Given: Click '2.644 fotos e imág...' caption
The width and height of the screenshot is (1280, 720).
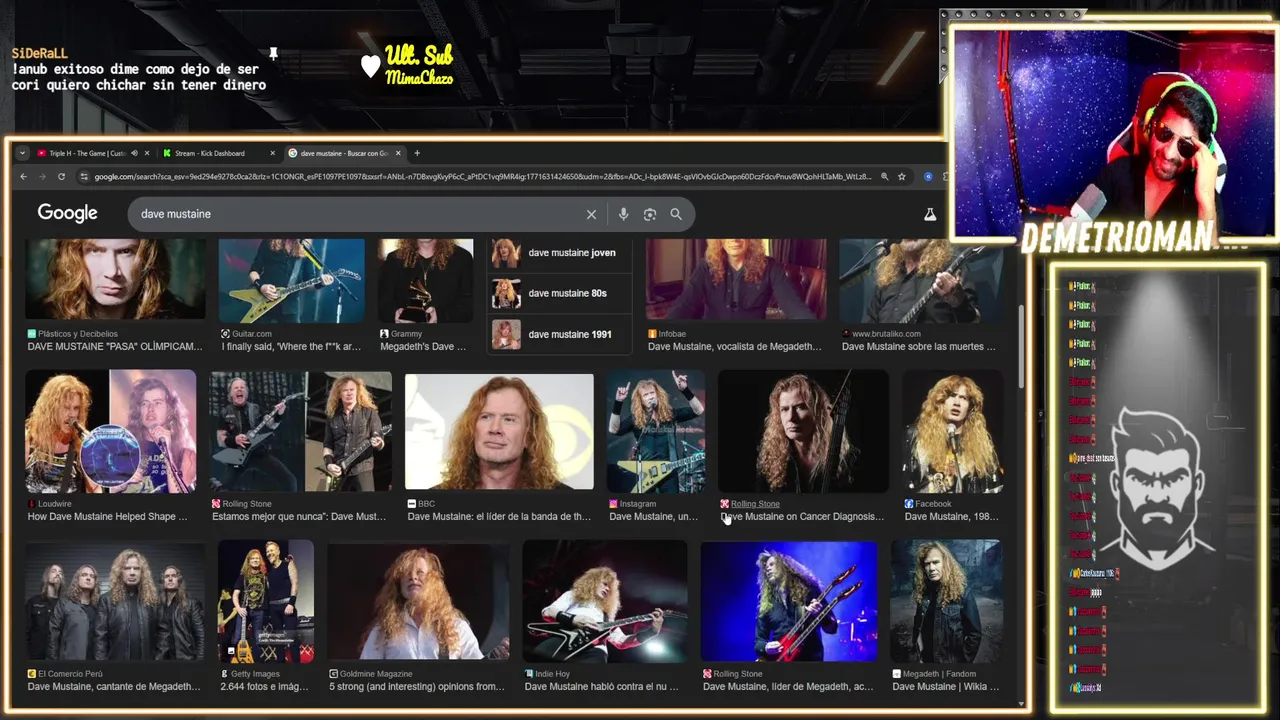Looking at the screenshot, I should 265,687.
